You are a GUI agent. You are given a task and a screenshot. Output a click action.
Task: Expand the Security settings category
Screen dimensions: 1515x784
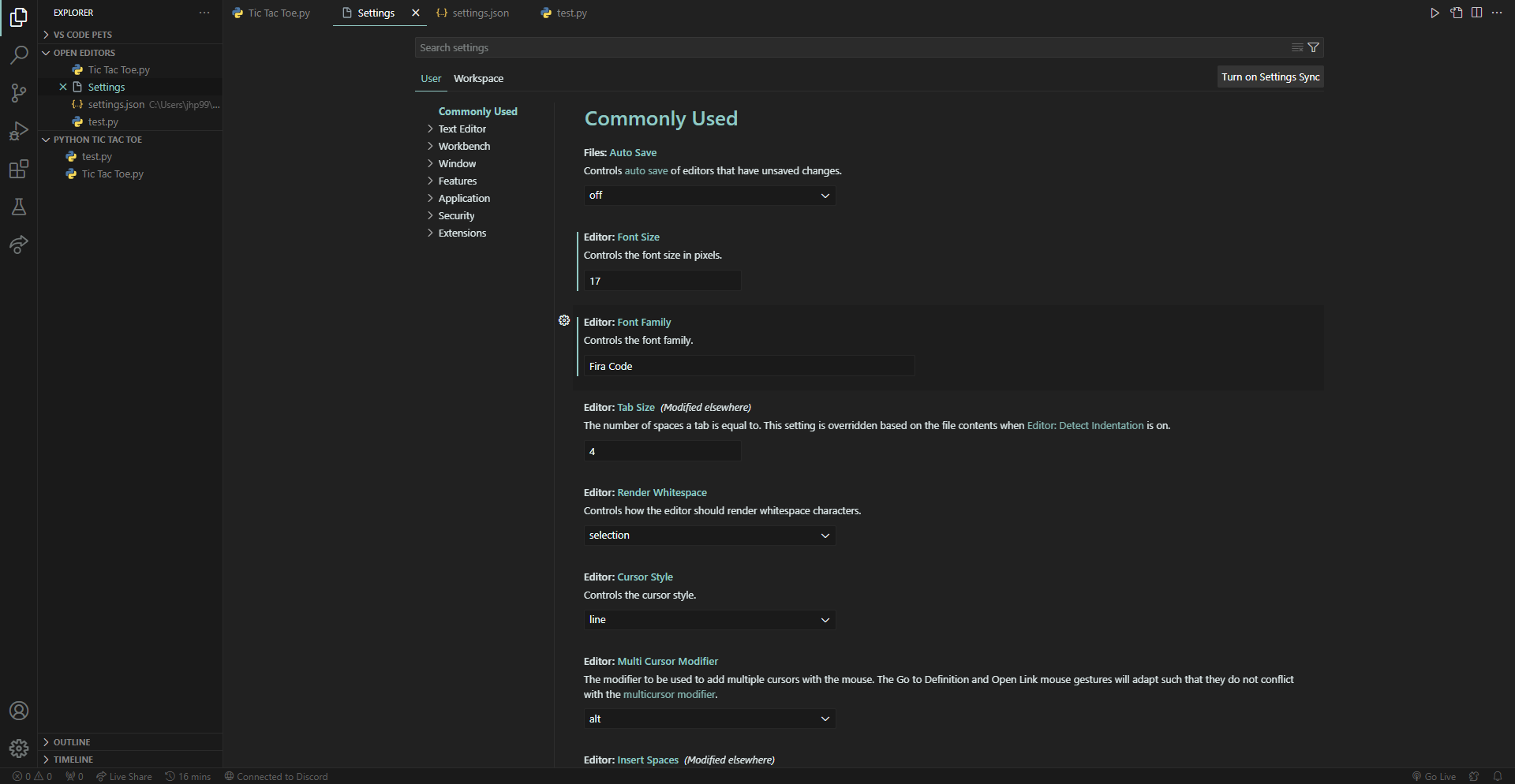[456, 215]
